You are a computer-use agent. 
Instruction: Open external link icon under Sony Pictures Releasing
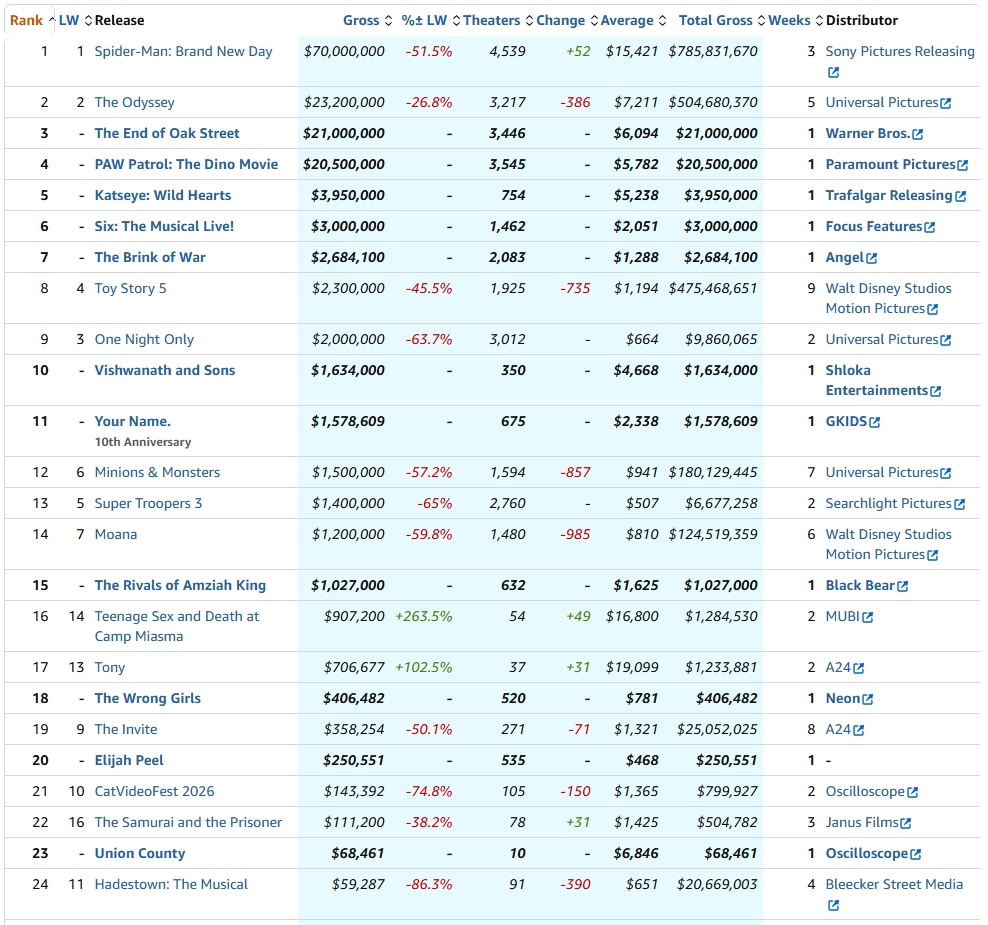833,72
